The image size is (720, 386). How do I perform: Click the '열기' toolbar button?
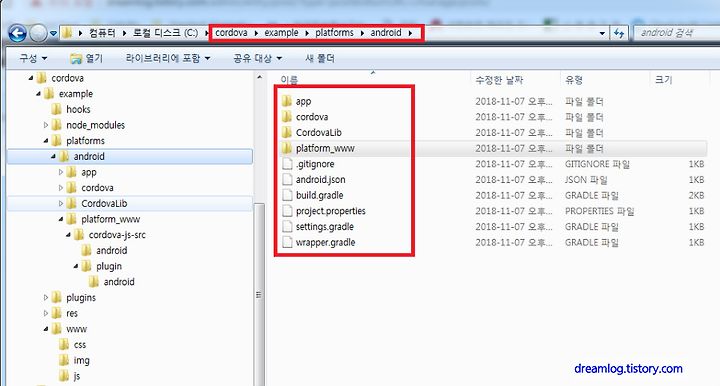86,58
